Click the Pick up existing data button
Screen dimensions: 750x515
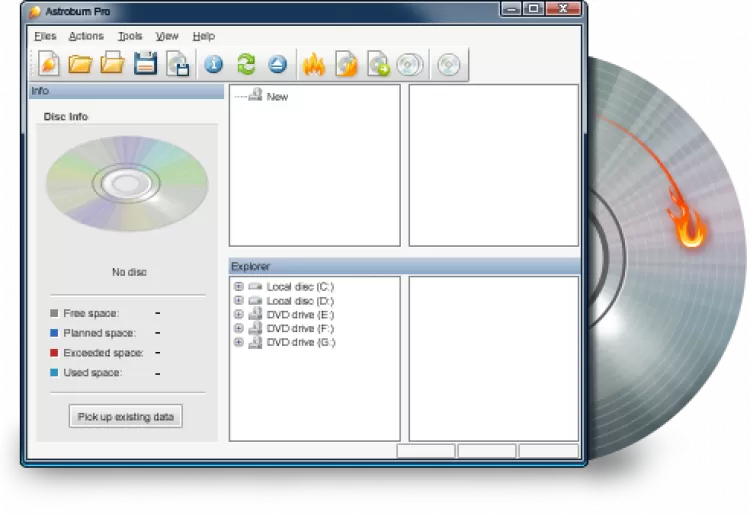pyautogui.click(x=125, y=416)
